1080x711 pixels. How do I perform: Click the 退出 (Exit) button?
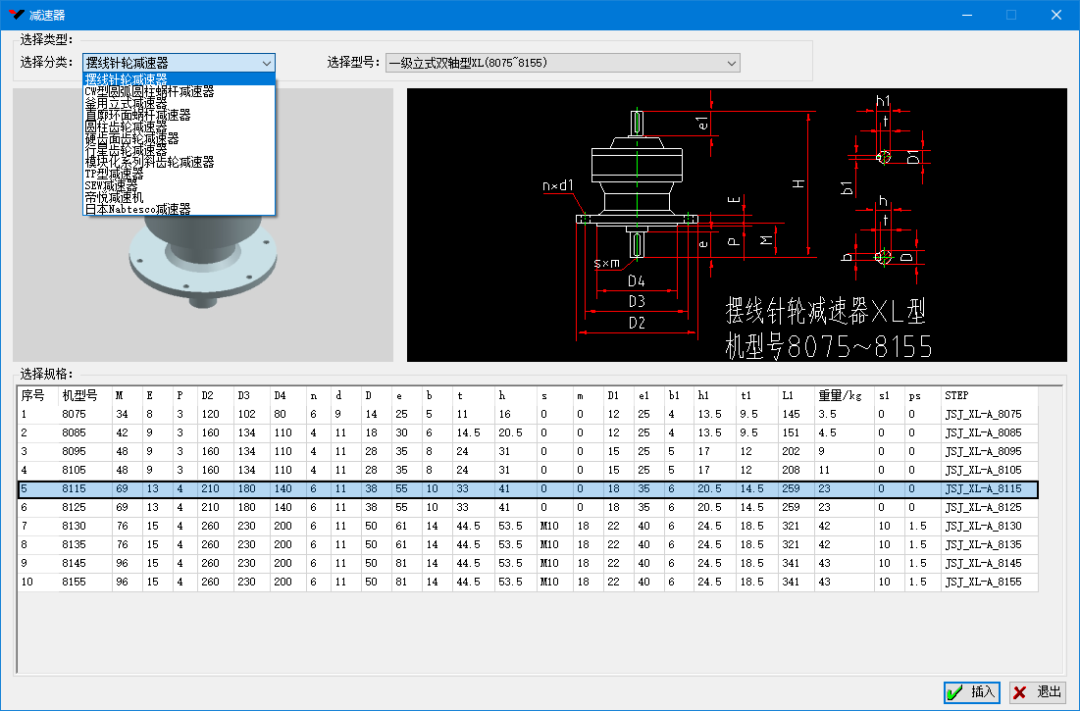pyautogui.click(x=1037, y=692)
